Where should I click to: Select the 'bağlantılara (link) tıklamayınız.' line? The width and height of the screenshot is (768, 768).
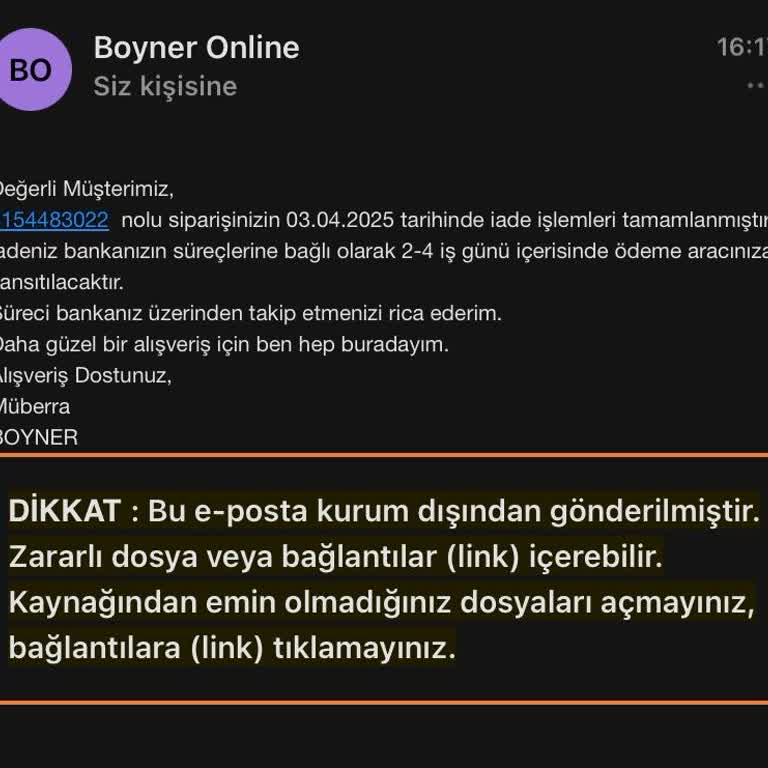click(x=232, y=648)
